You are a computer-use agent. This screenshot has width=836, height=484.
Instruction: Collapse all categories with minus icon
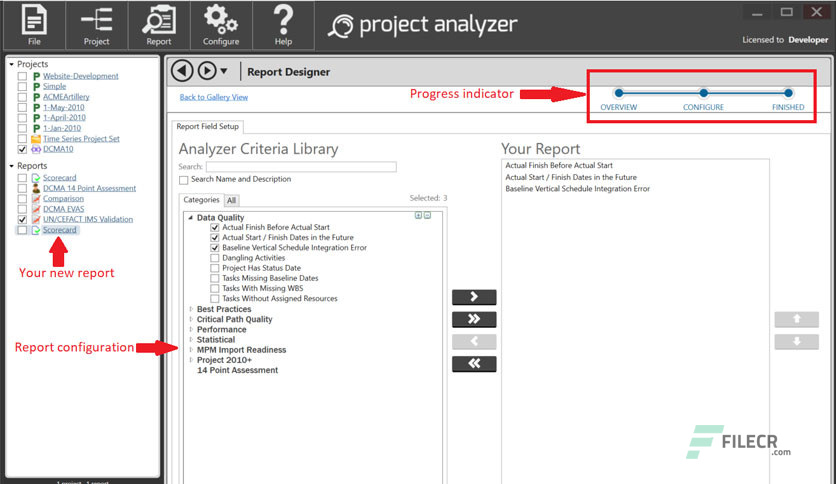point(428,215)
